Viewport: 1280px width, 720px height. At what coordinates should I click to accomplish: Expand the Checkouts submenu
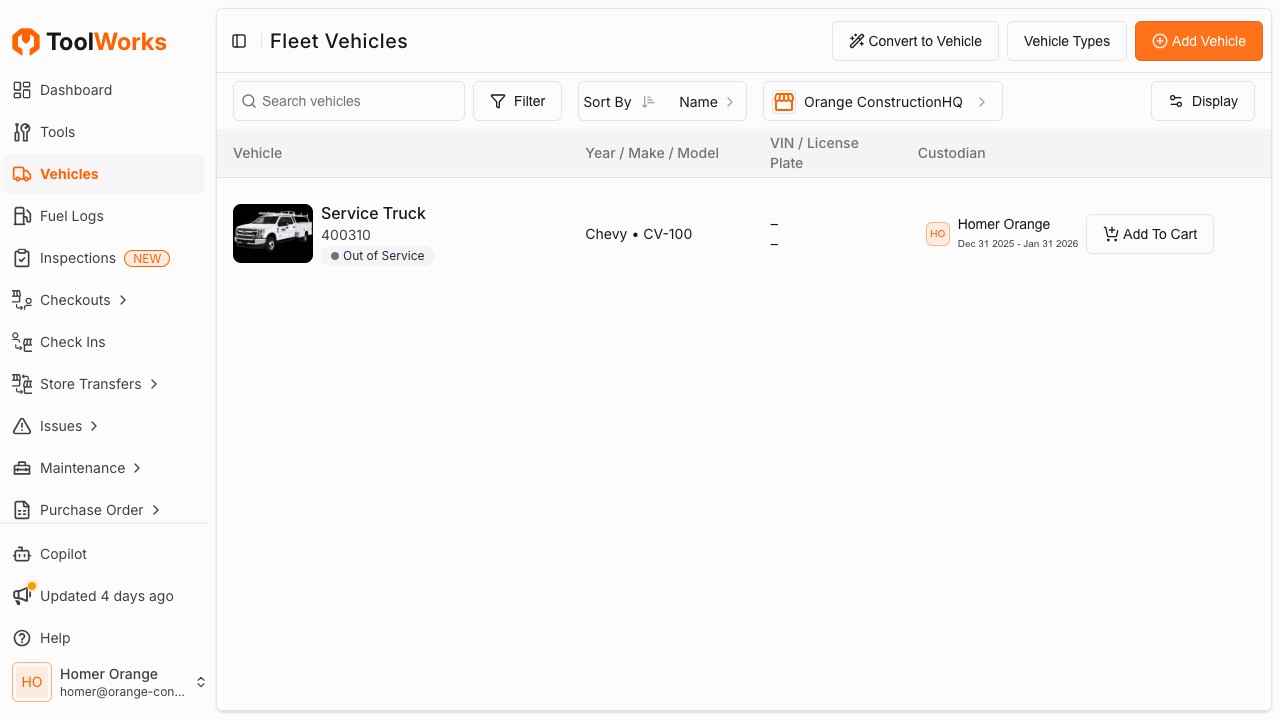tap(123, 300)
